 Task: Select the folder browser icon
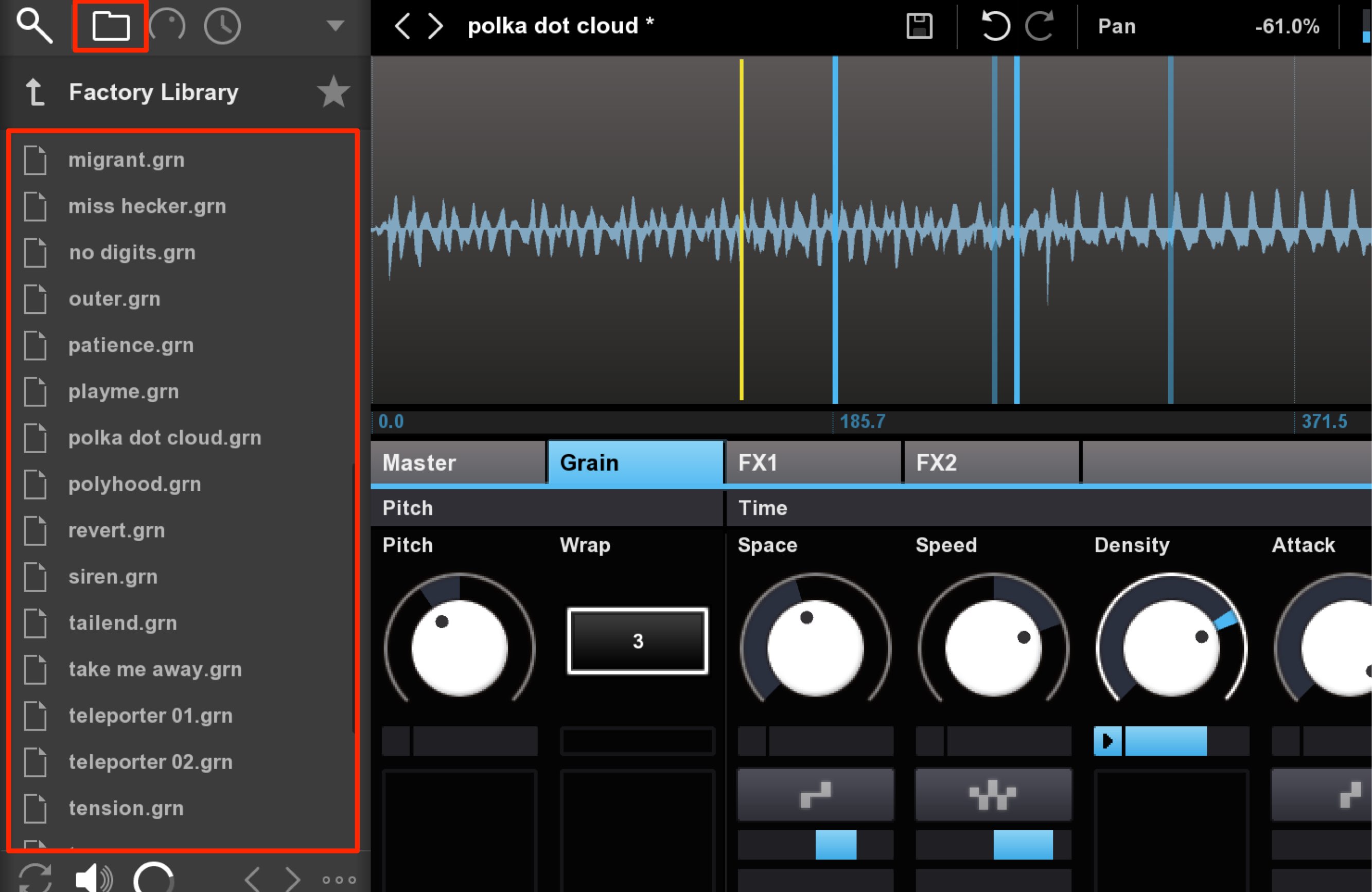coord(111,26)
